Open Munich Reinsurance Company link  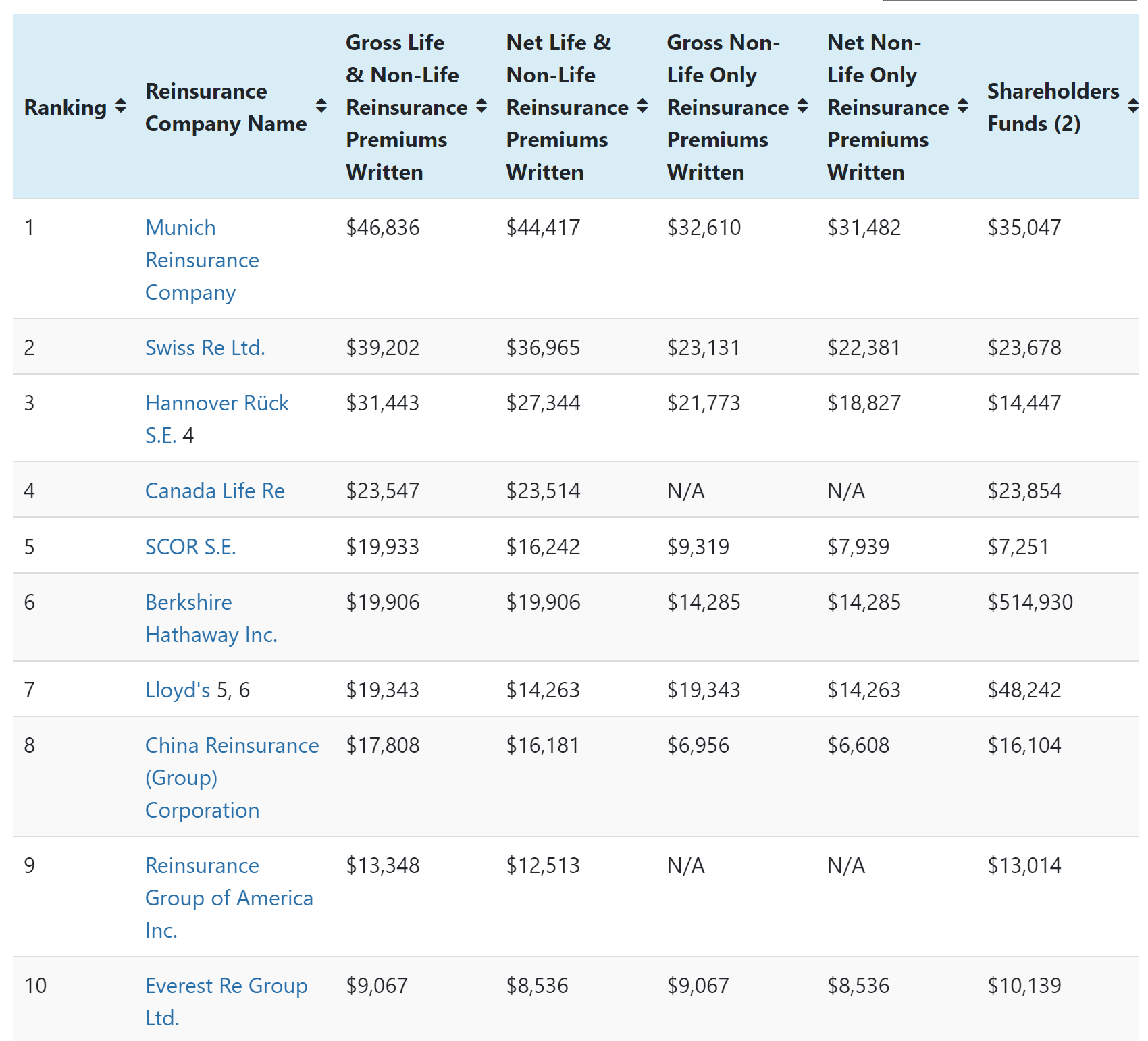[x=202, y=260]
